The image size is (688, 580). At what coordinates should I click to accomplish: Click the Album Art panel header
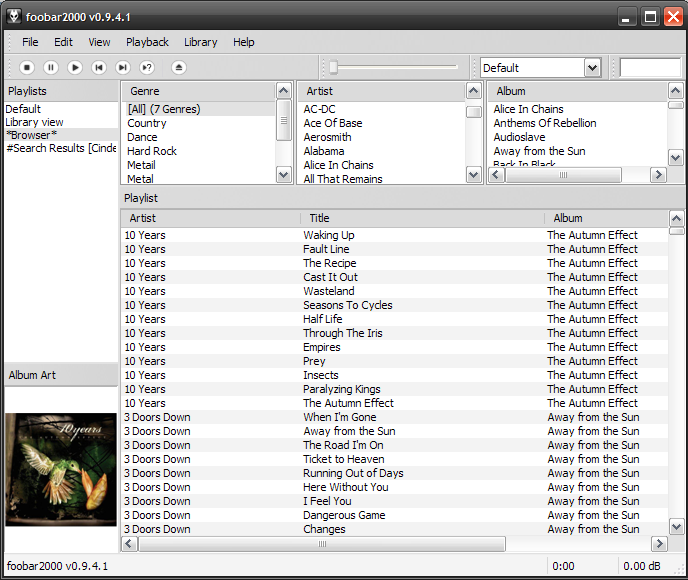click(x=61, y=375)
